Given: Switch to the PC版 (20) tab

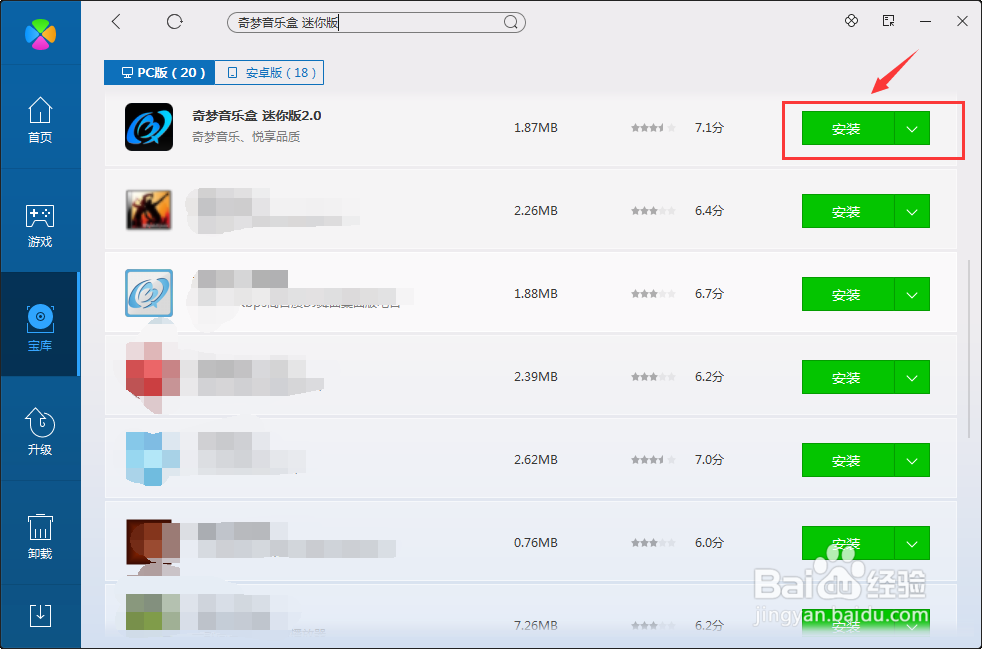Looking at the screenshot, I should click(x=160, y=73).
